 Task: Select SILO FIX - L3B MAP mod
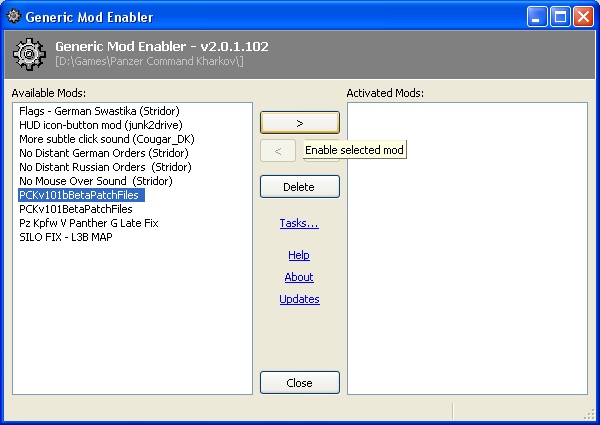point(66,237)
